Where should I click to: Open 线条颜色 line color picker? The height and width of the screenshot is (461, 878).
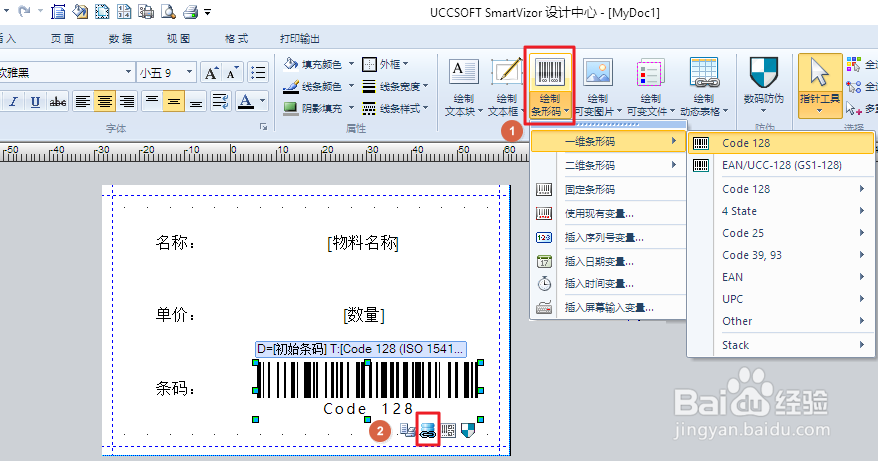click(x=318, y=86)
